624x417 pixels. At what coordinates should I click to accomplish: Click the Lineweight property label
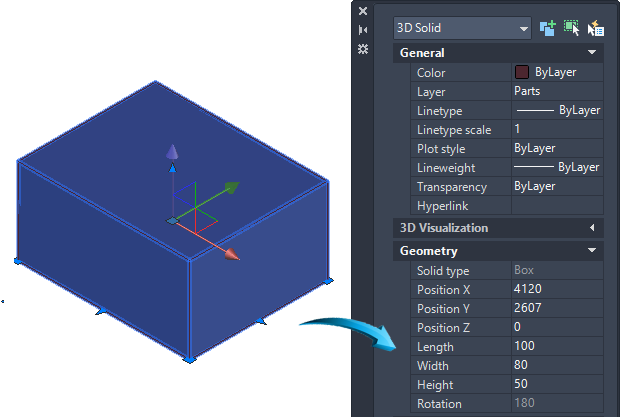[446, 168]
